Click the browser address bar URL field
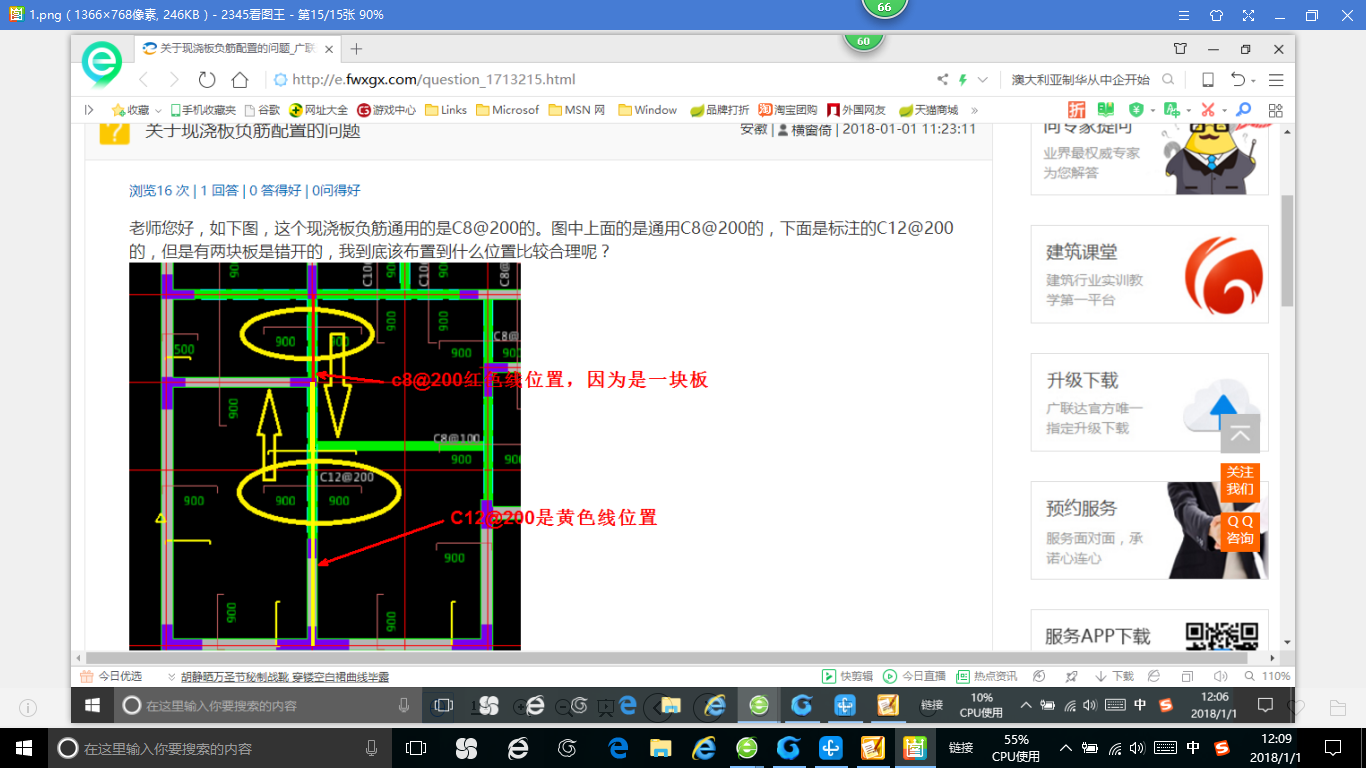The height and width of the screenshot is (768, 1366). point(600,80)
